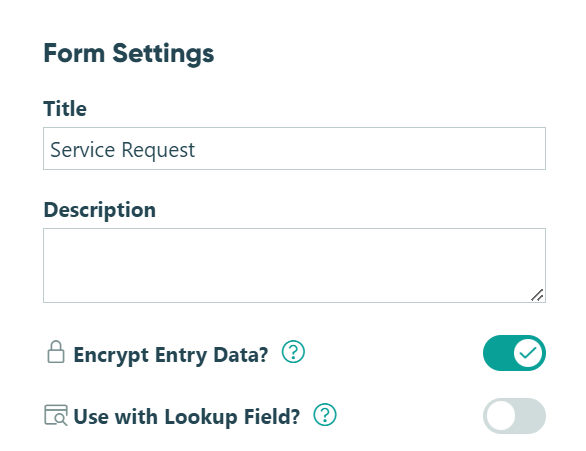The height and width of the screenshot is (451, 586).
Task: Place cursor on word Request in Title
Action: (x=158, y=151)
